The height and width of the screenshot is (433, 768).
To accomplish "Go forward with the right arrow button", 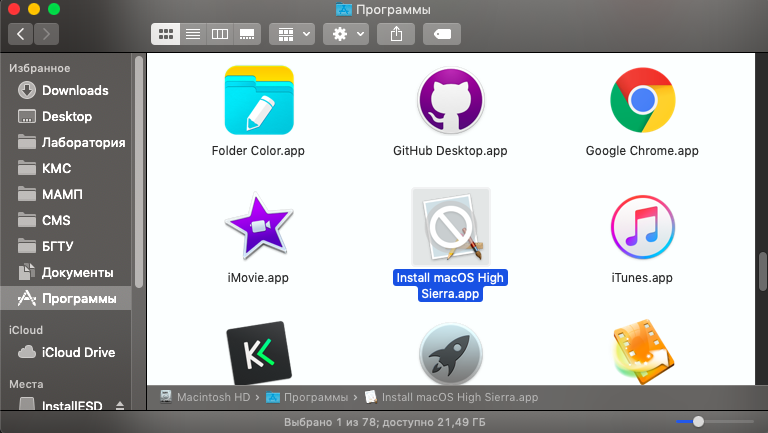I will [47, 34].
